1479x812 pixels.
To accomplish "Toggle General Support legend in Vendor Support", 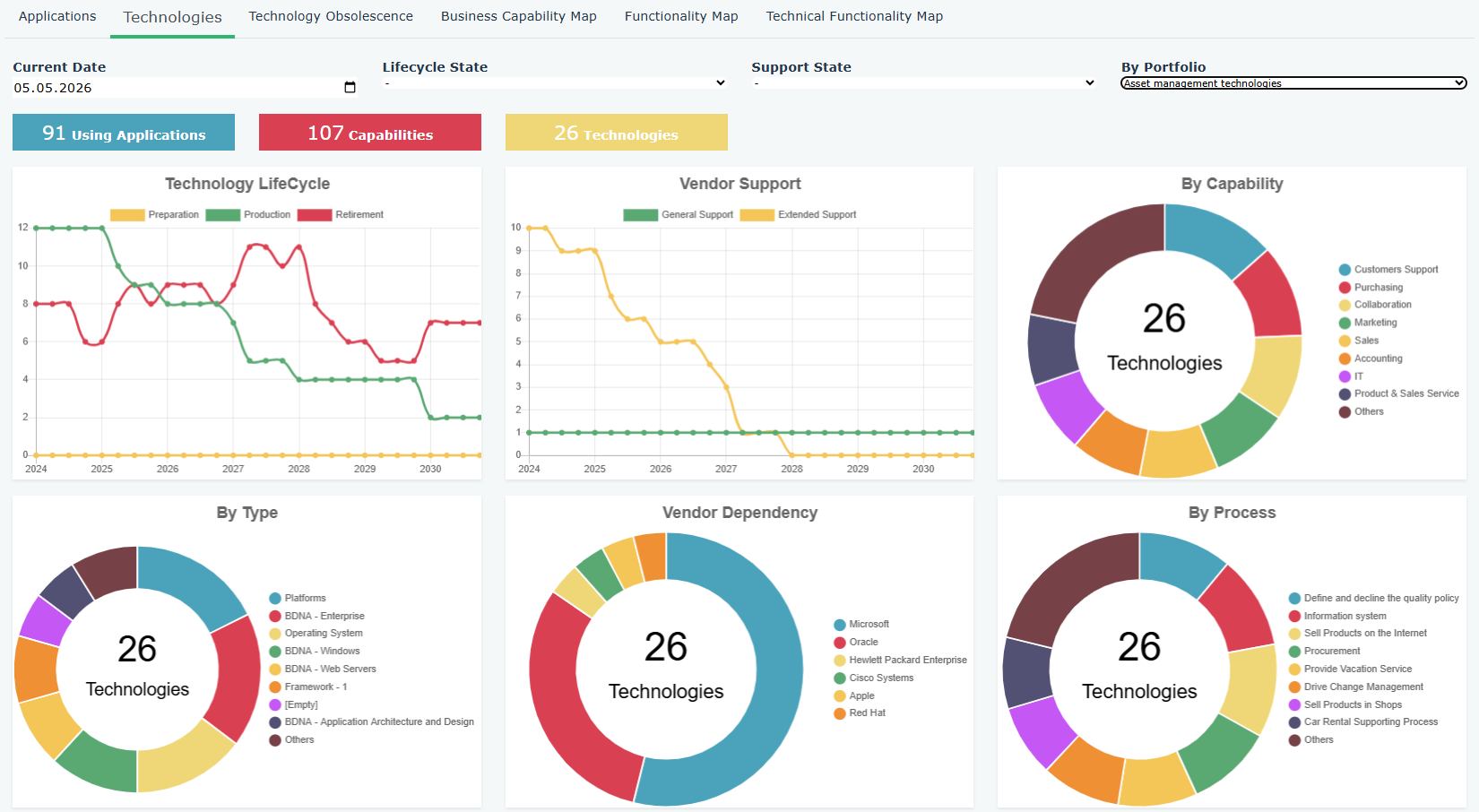I will coord(679,215).
